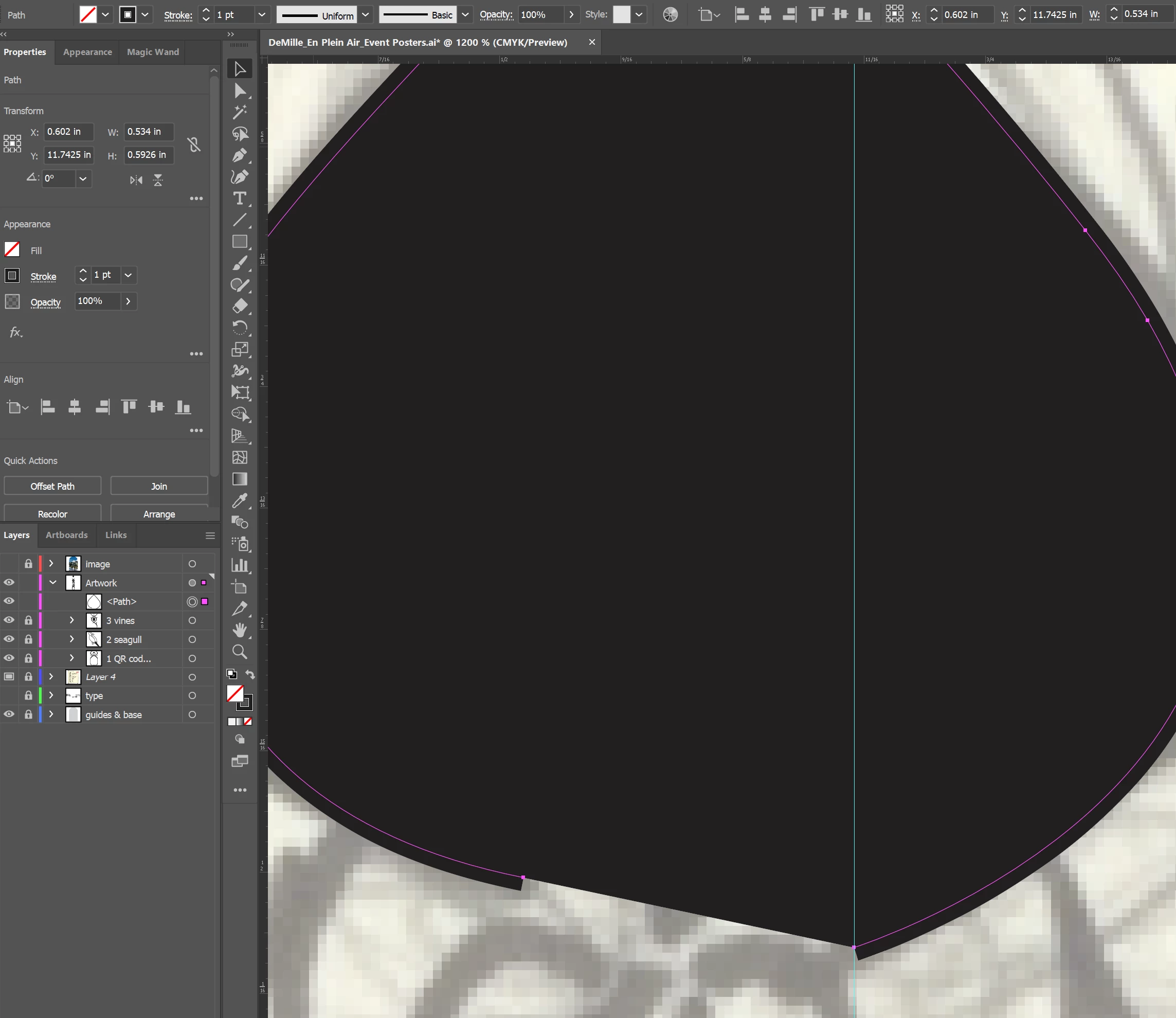Open rotation angle dropdown

point(83,179)
